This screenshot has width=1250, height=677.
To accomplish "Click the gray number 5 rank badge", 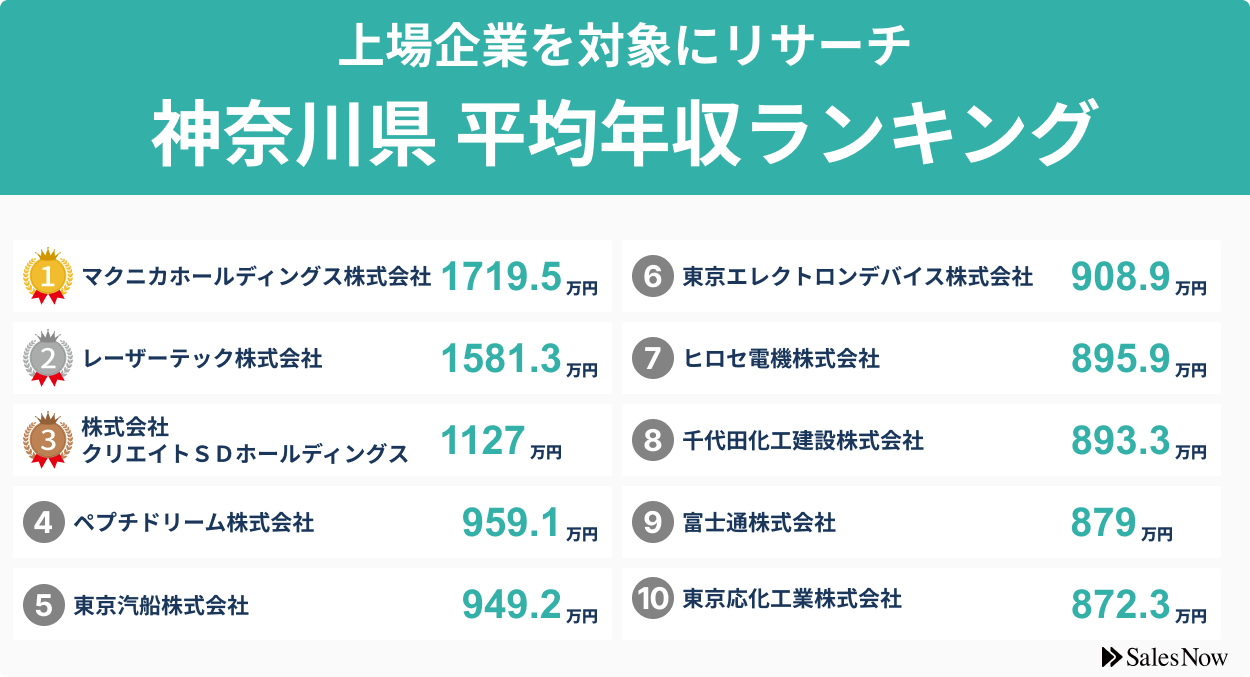I will pos(43,605).
